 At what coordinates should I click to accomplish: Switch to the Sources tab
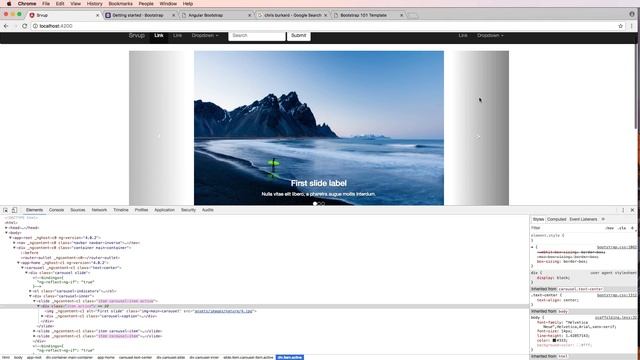[78, 210]
